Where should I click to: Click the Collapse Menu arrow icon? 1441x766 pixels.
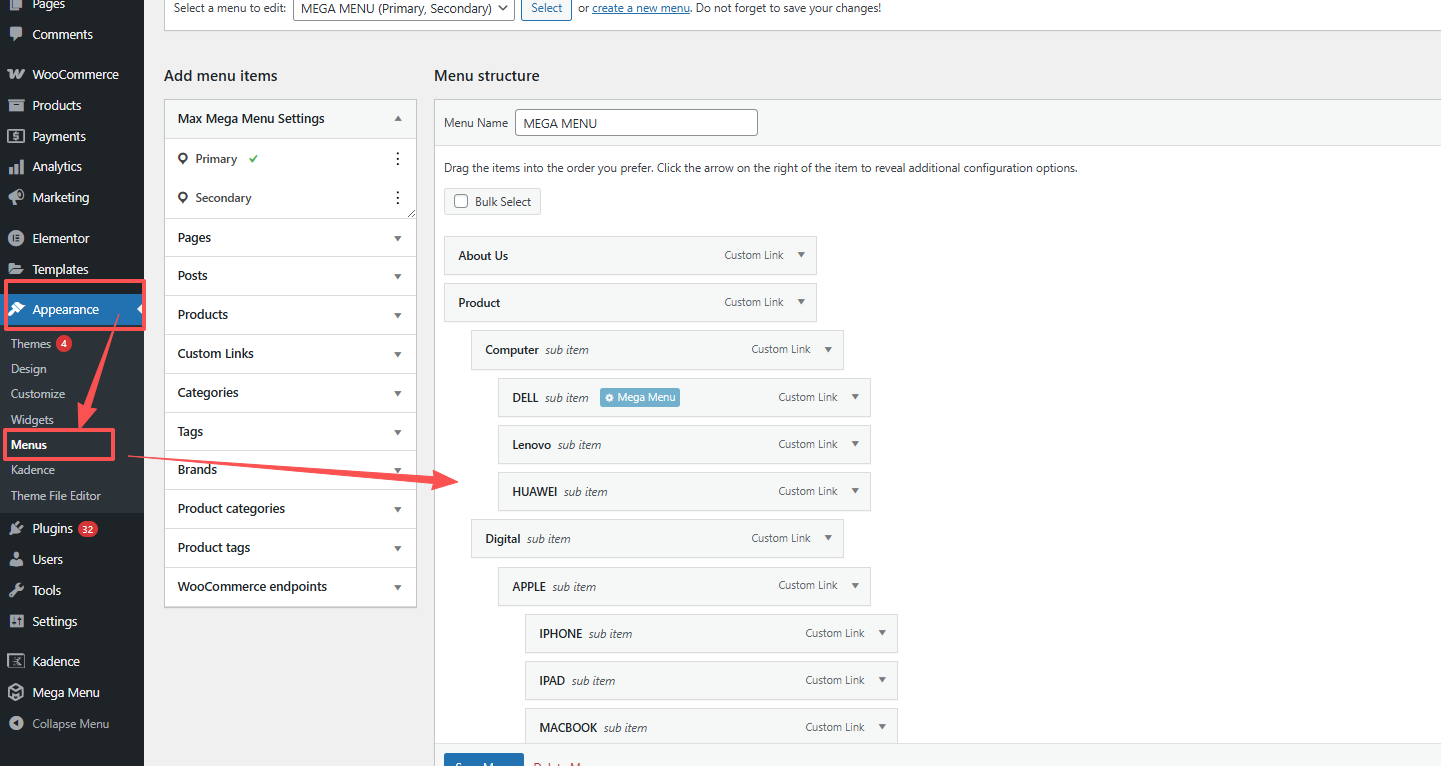[16, 723]
